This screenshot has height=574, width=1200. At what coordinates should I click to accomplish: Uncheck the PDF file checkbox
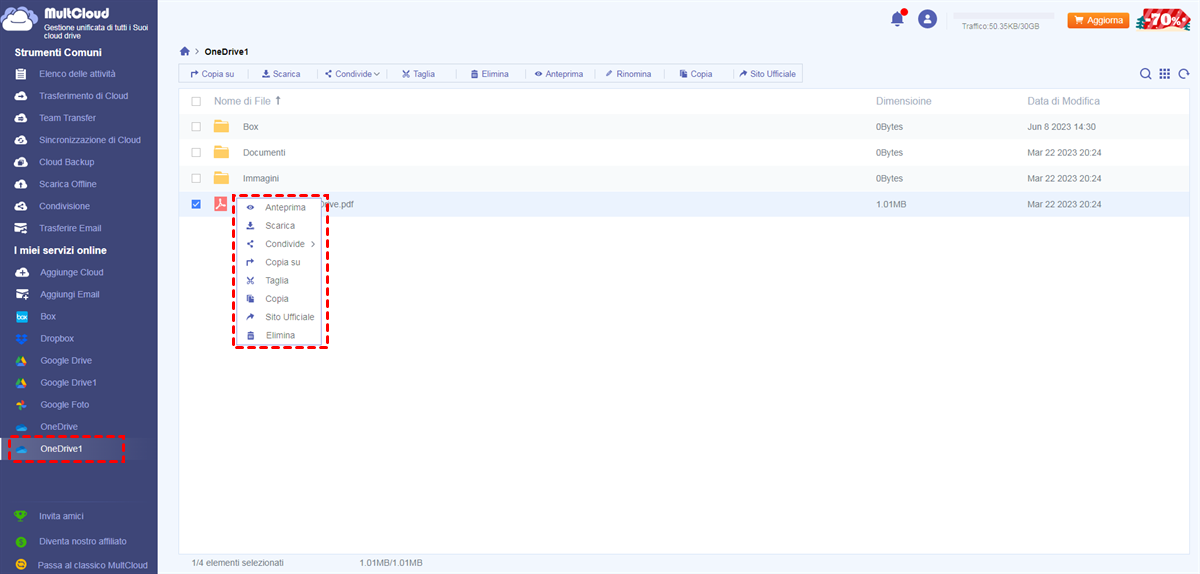click(x=196, y=204)
